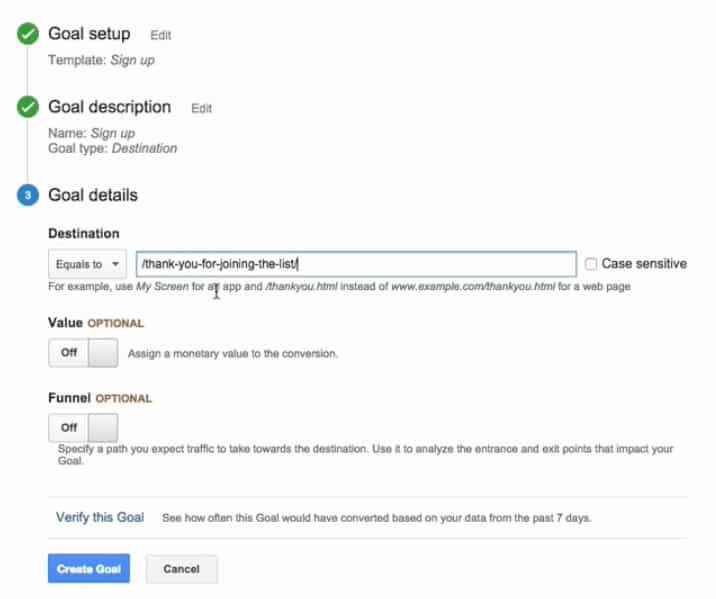
Task: Turn on the Funnel toggle
Action: pos(83,428)
